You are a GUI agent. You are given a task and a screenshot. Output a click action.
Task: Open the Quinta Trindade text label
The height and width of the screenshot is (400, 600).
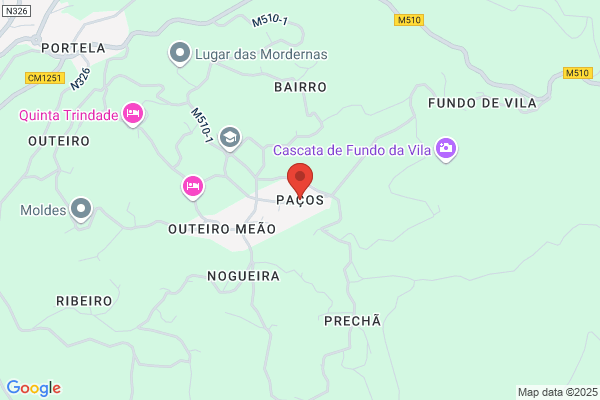pos(68,115)
